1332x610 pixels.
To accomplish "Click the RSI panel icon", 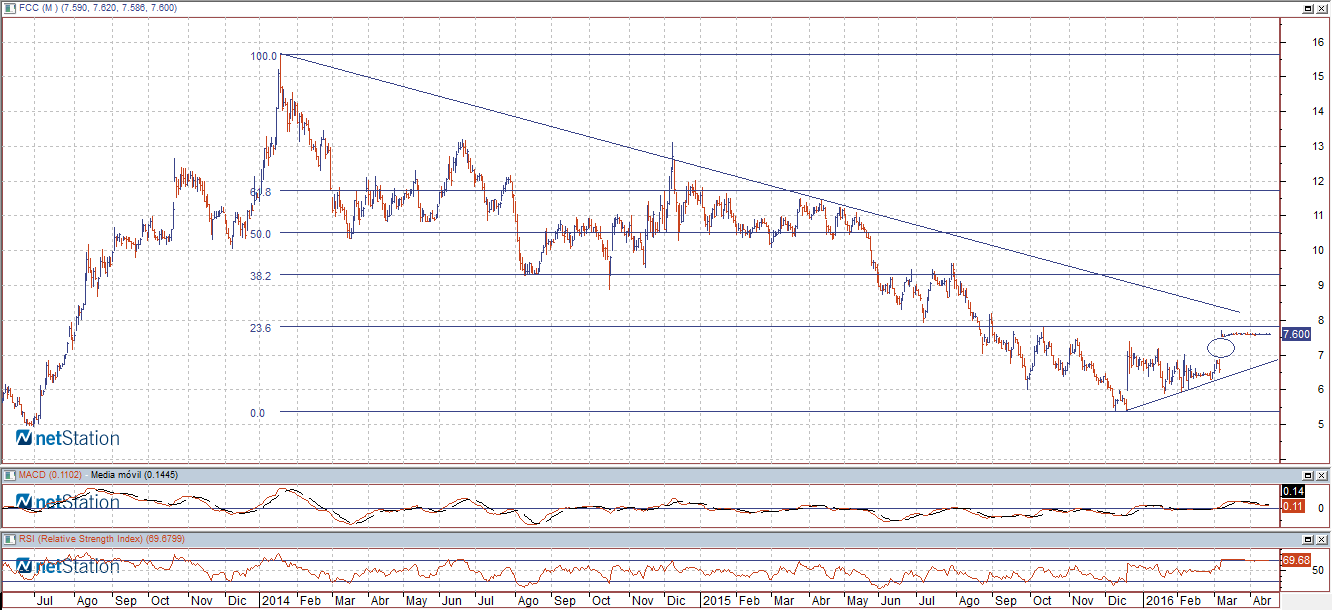I will pos(9,539).
